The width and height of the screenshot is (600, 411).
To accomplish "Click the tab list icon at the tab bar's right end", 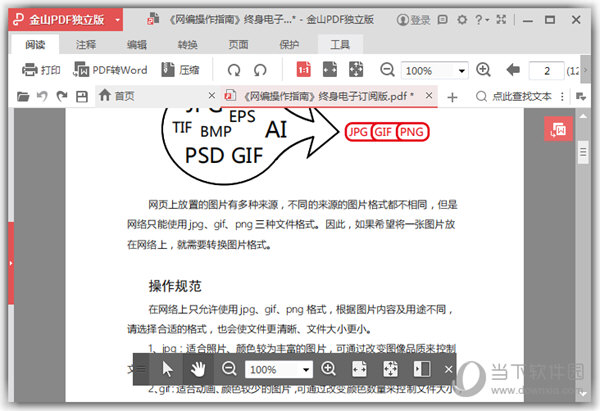I will pos(581,96).
